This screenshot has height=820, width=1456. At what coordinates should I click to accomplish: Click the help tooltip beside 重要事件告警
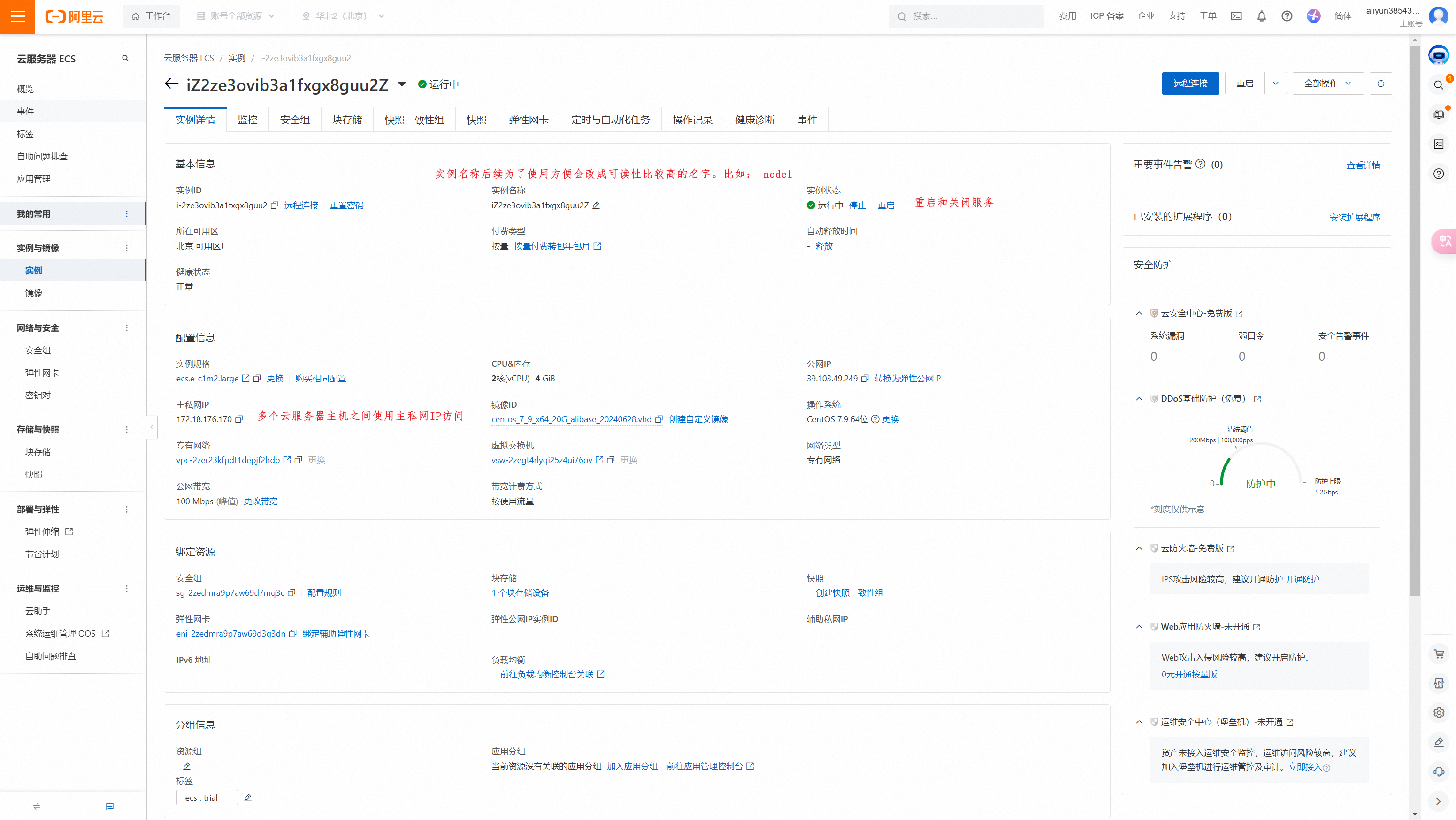[1201, 164]
